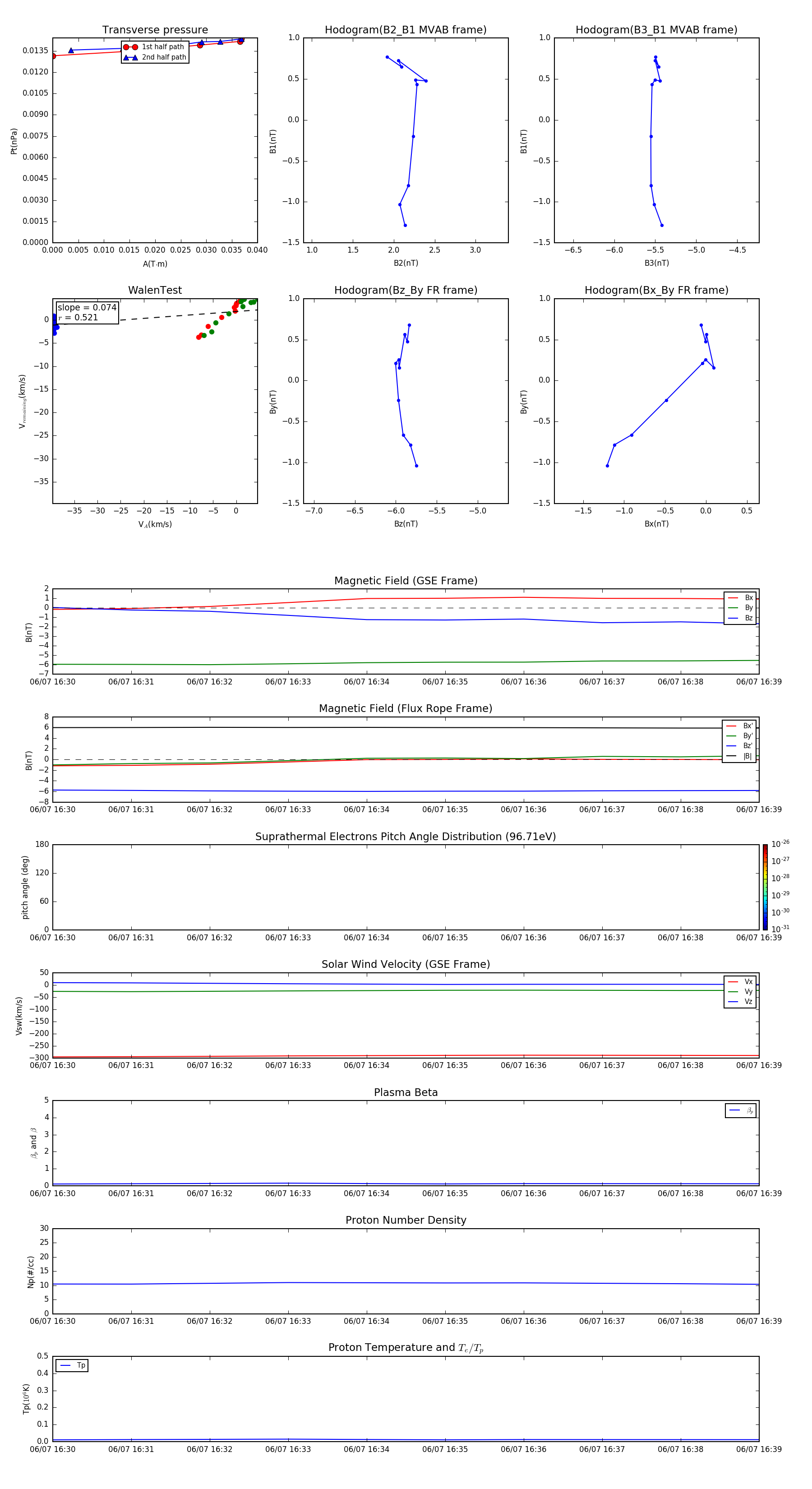This screenshot has width=812, height=1489.
Task: Select the "Hodogram(B3_B1 MVAB frame)" title
Action: [656, 30]
